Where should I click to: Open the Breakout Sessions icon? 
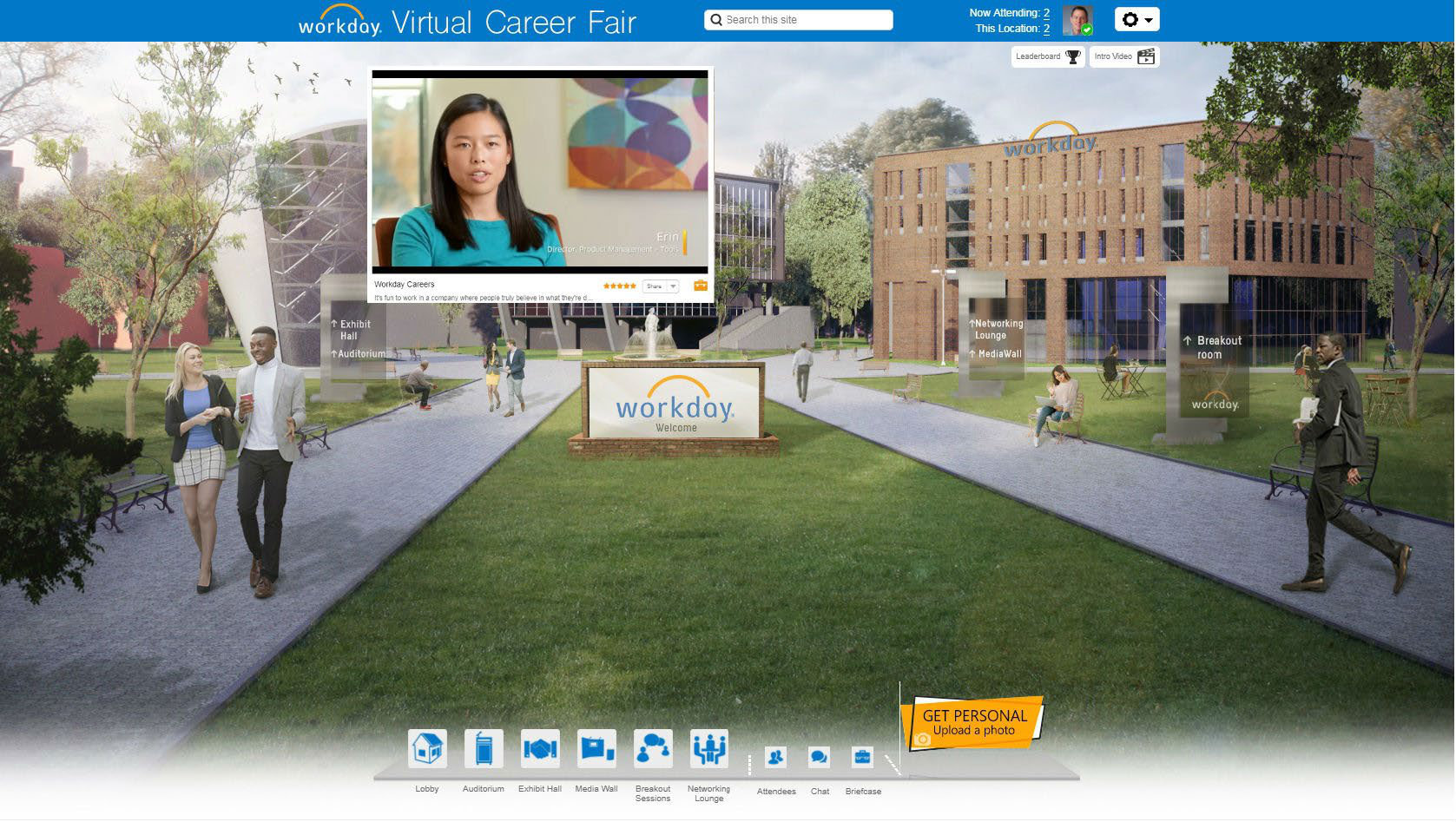(x=653, y=748)
